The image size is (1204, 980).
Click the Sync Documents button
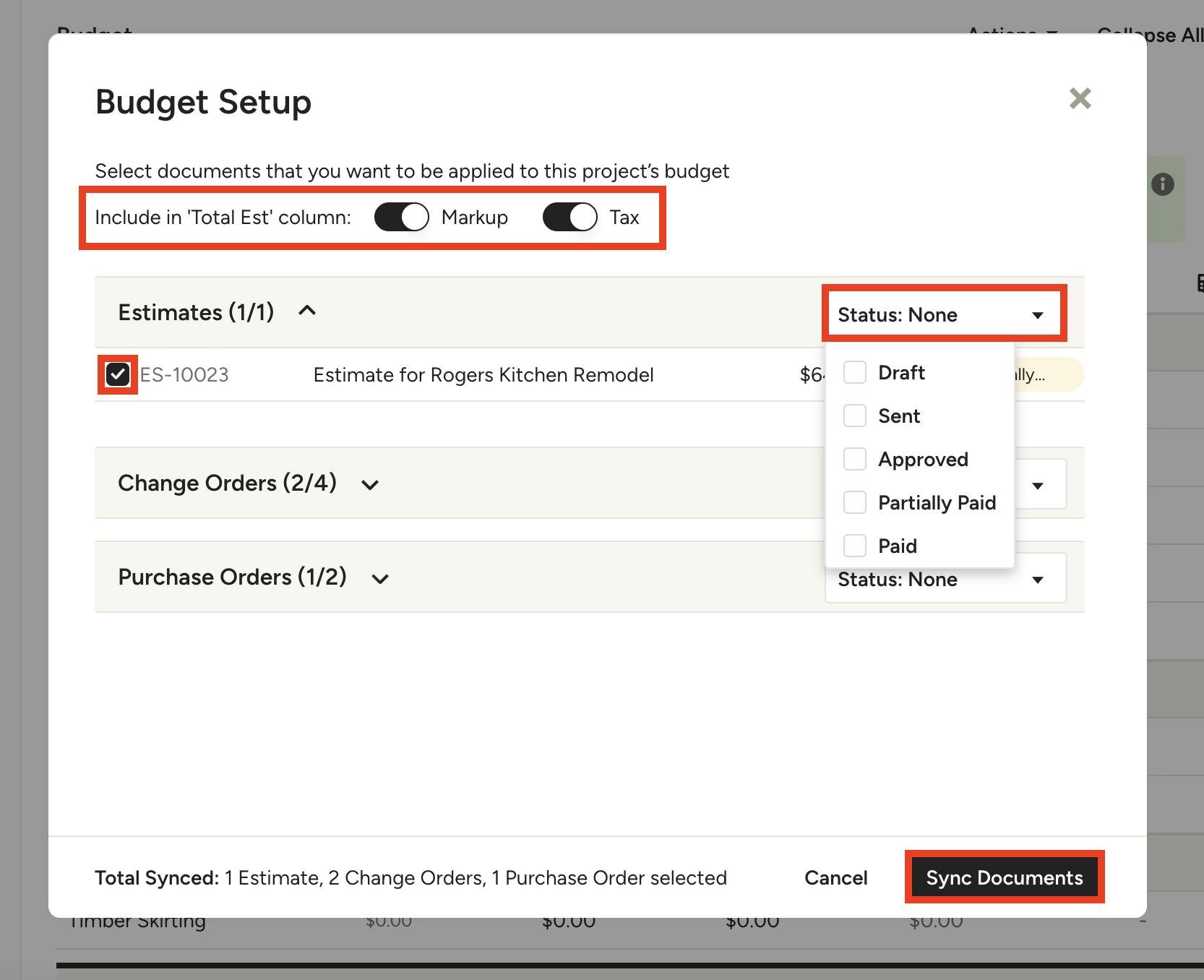coord(1004,877)
